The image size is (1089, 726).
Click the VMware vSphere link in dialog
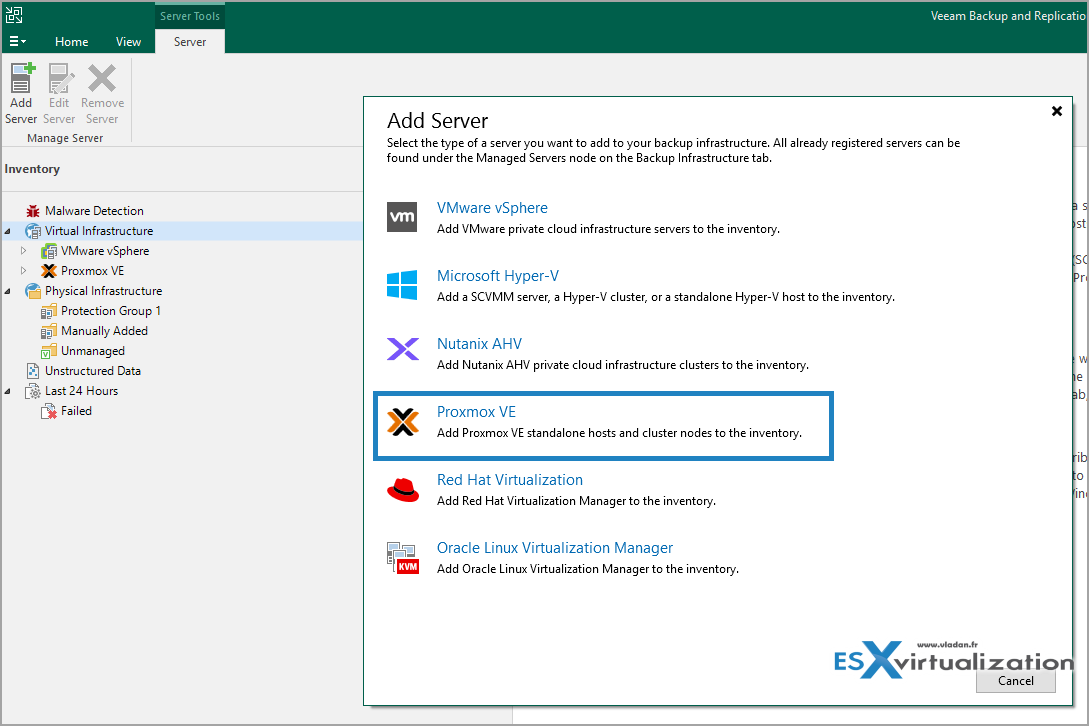[x=492, y=208]
